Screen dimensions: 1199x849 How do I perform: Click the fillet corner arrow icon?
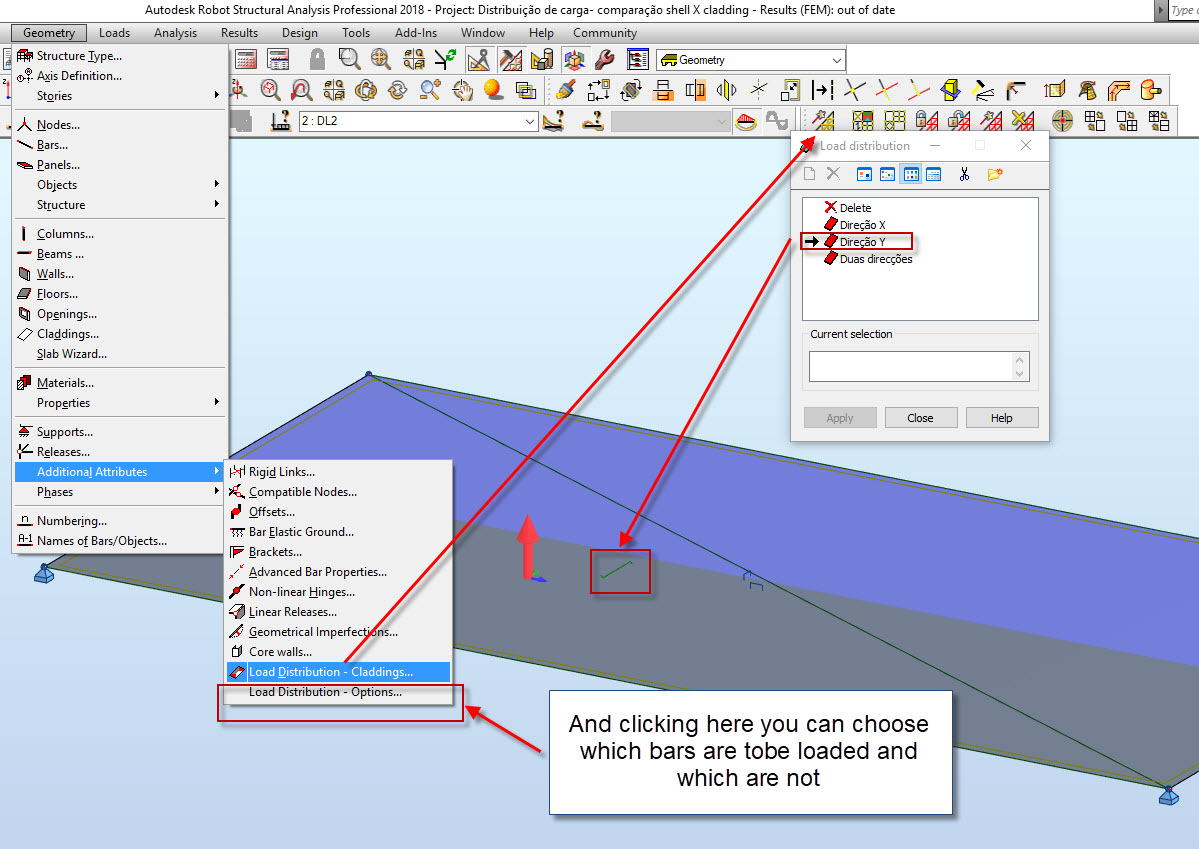click(x=1015, y=90)
